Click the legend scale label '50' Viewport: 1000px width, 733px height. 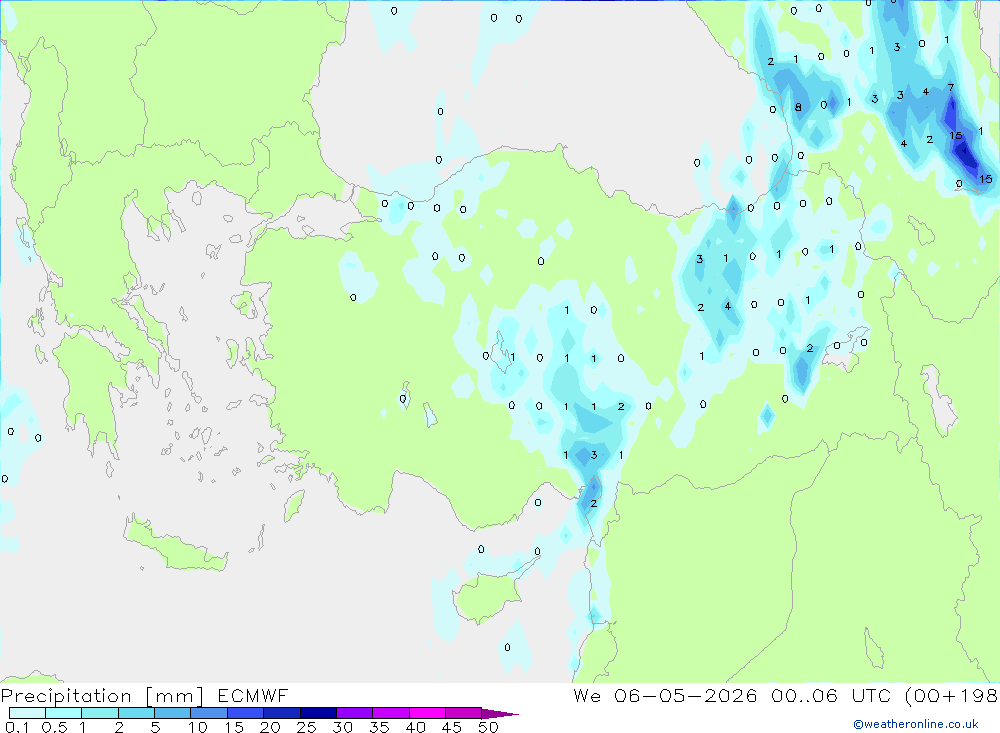tap(488, 727)
